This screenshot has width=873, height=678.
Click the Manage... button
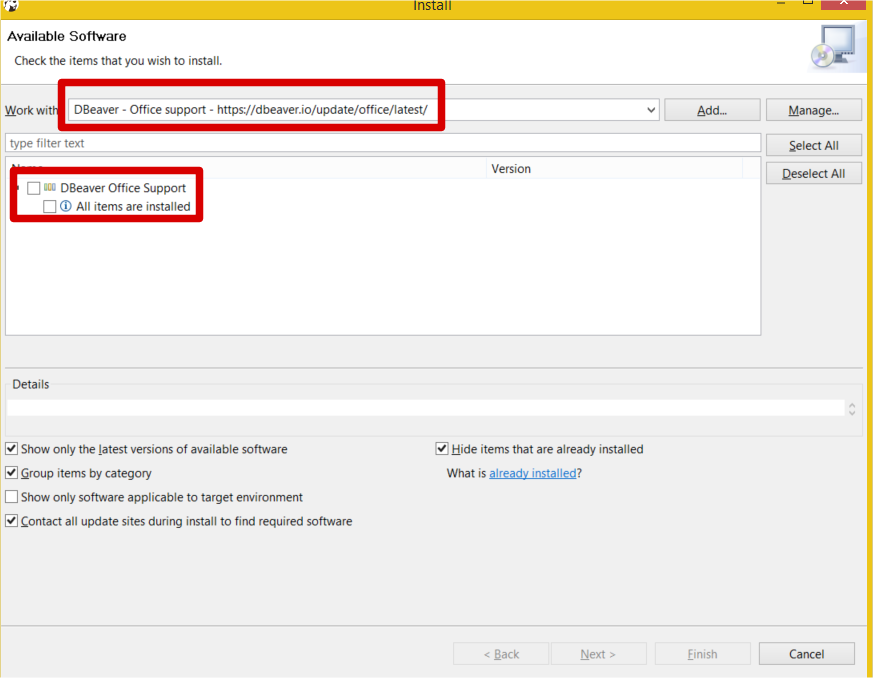pos(813,110)
